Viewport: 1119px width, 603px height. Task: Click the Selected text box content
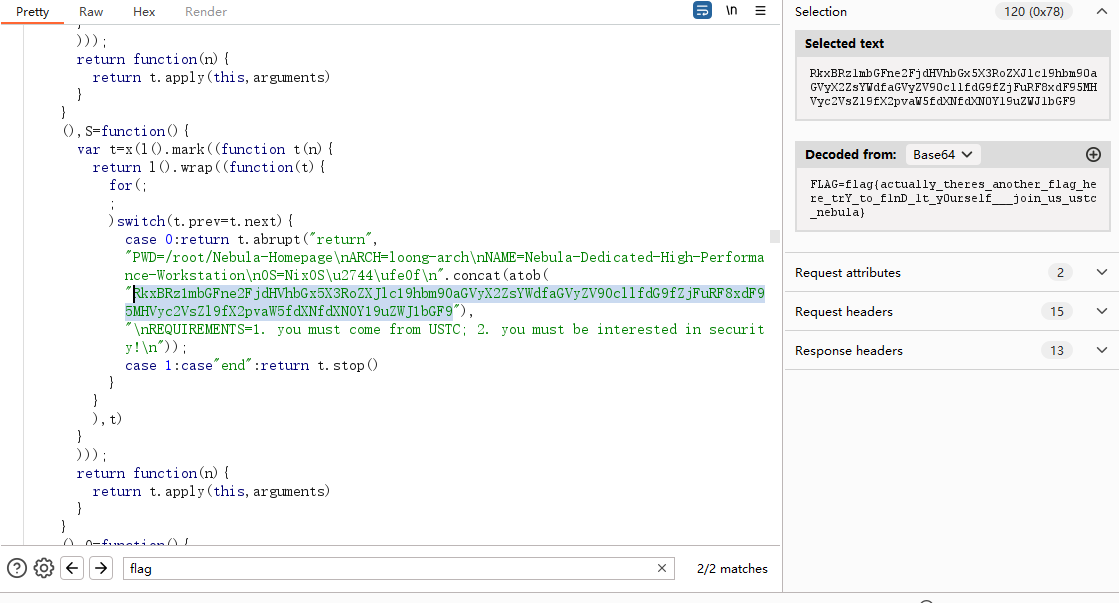click(x=953, y=87)
